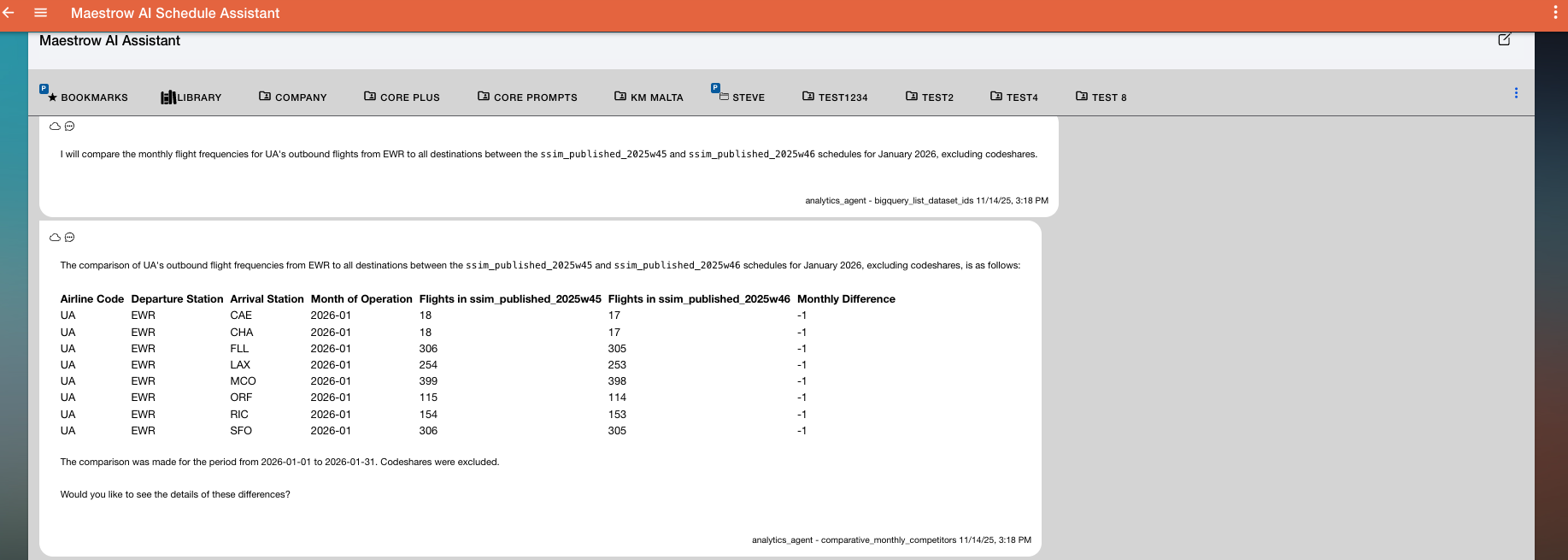The height and width of the screenshot is (560, 1568).
Task: Click the Maestrow AI Assistant heading
Action: 109,40
